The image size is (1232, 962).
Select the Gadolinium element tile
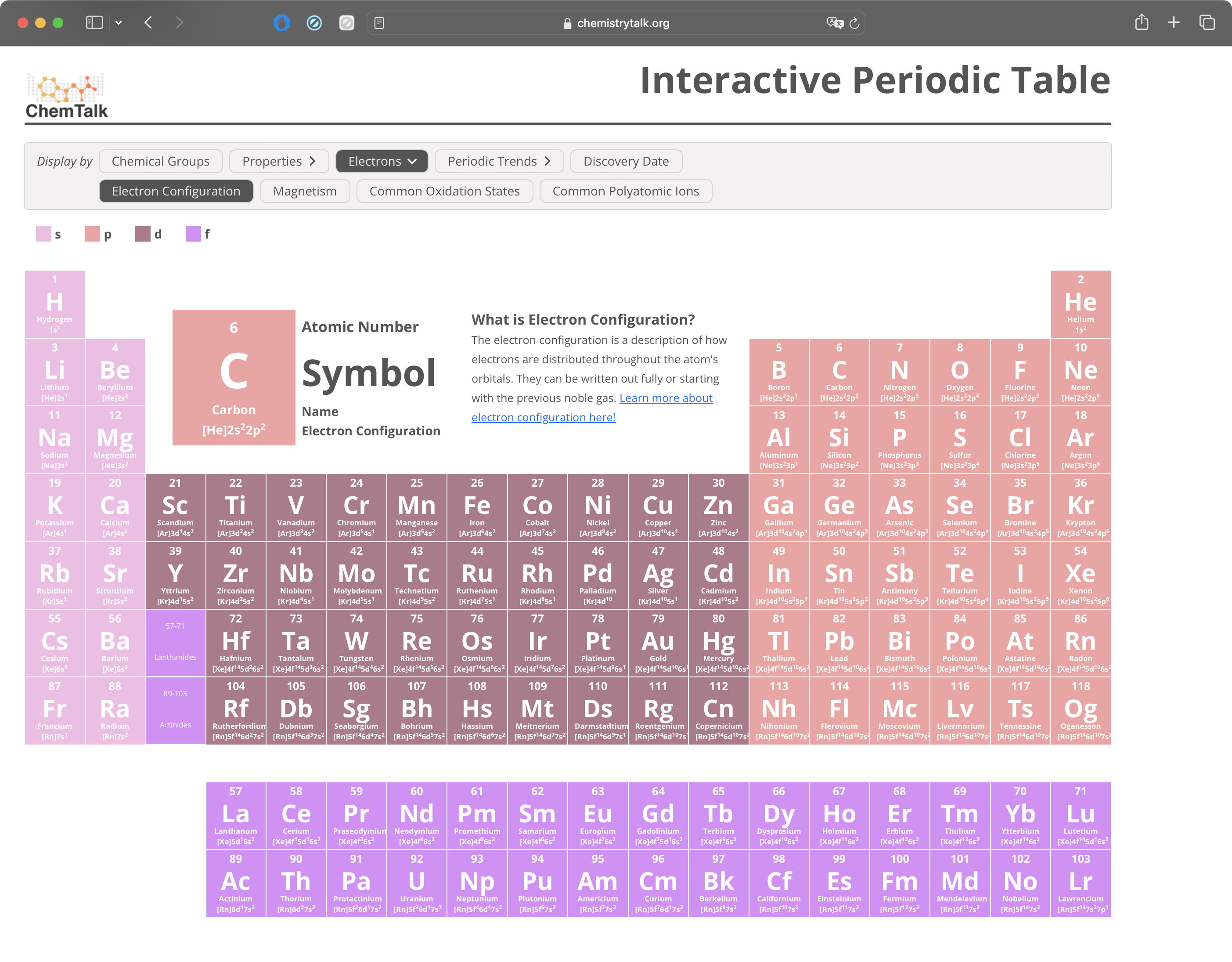pyautogui.click(x=658, y=815)
